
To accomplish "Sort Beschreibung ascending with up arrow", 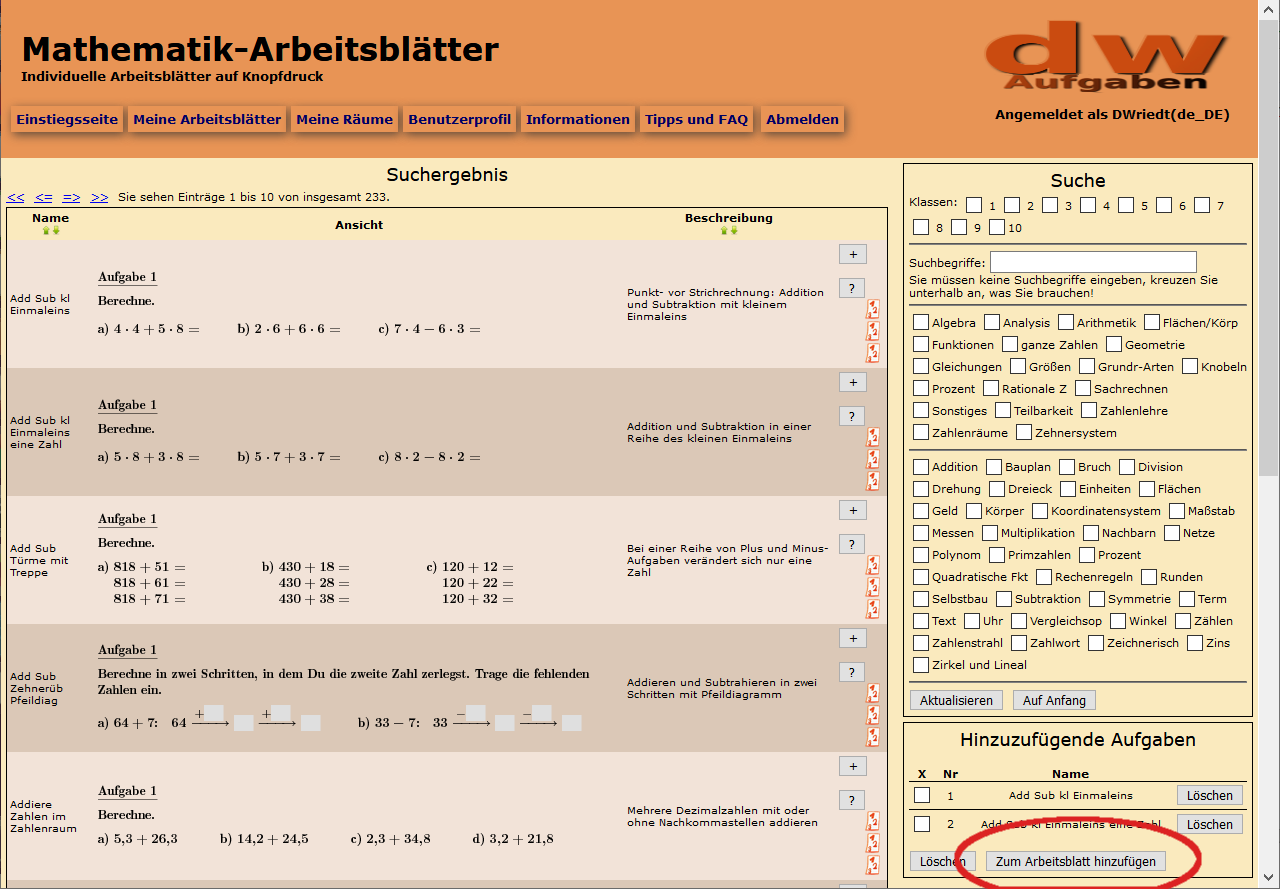I will click(724, 230).
